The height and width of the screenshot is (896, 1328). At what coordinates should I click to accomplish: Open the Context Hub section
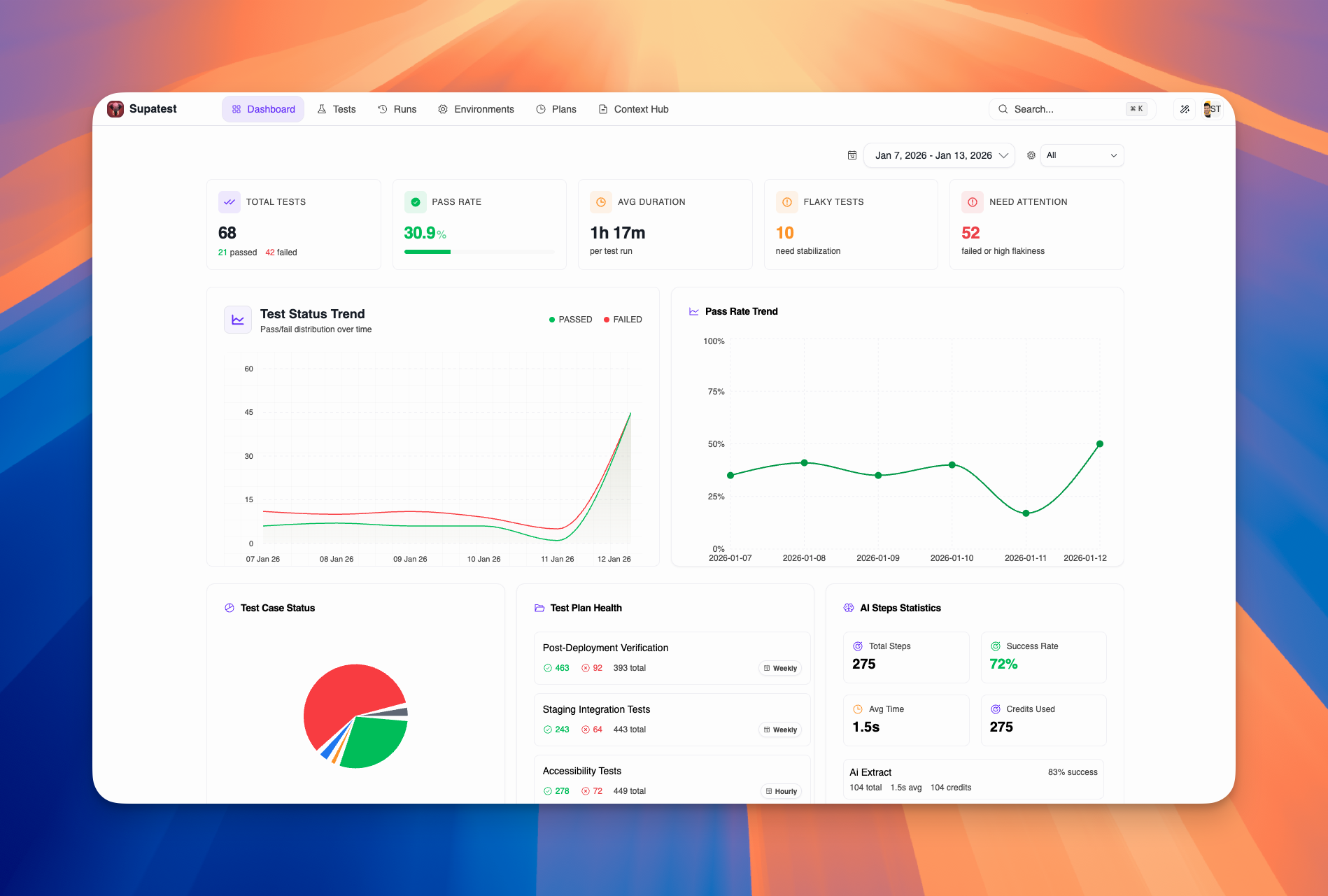coord(633,108)
